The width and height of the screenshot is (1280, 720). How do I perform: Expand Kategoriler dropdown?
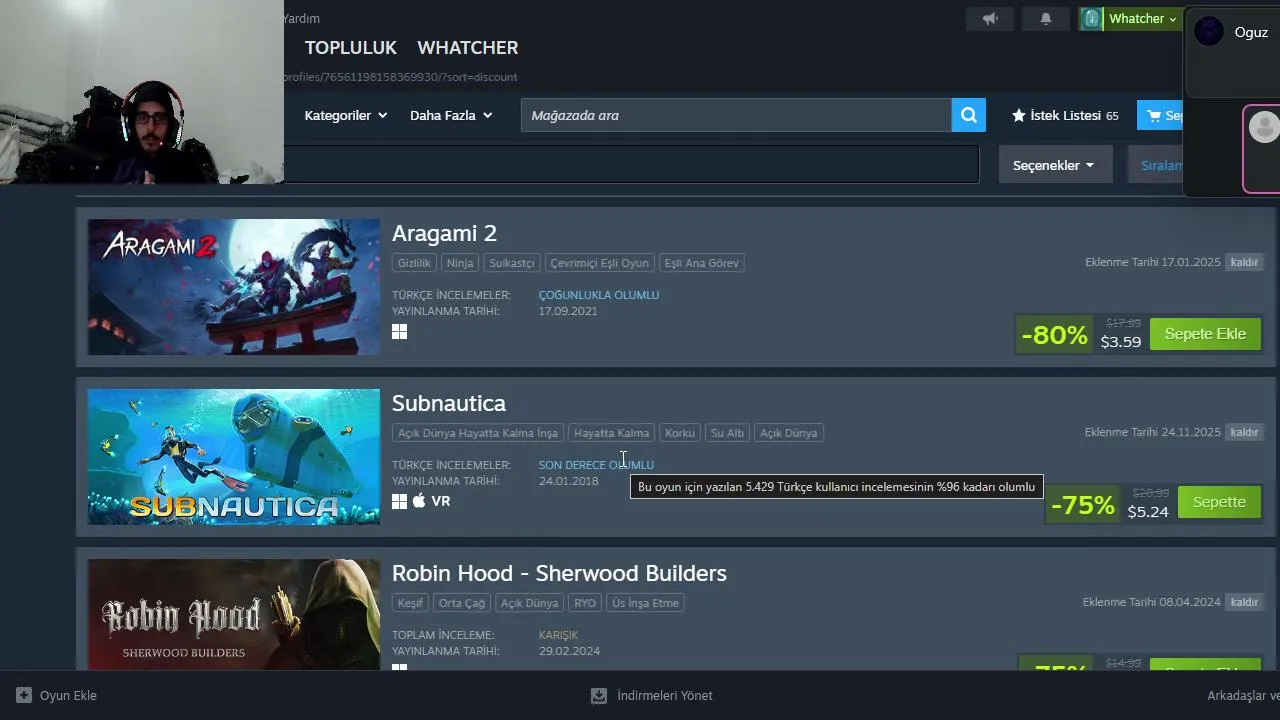[346, 115]
